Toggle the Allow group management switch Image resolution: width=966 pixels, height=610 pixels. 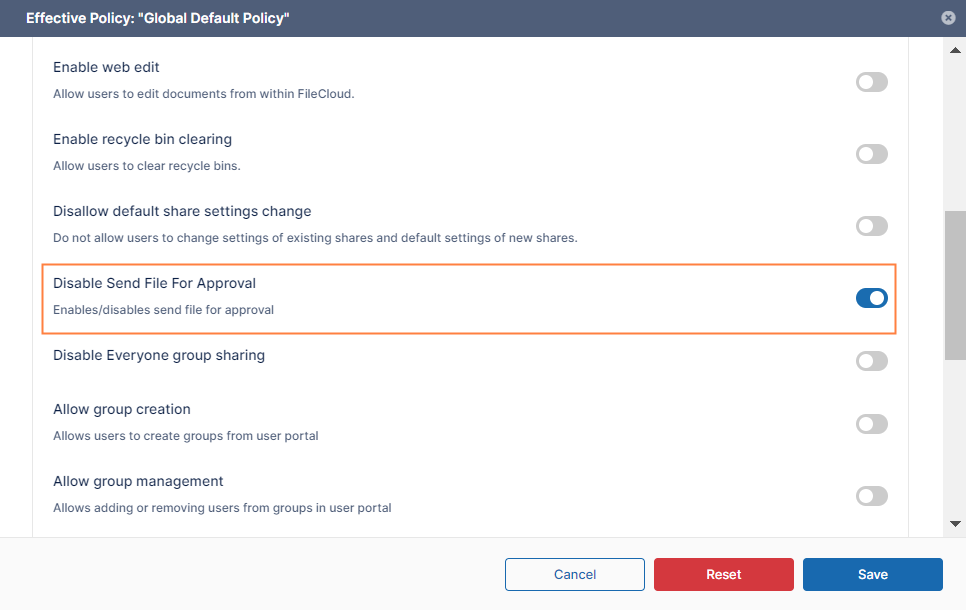coord(871,496)
